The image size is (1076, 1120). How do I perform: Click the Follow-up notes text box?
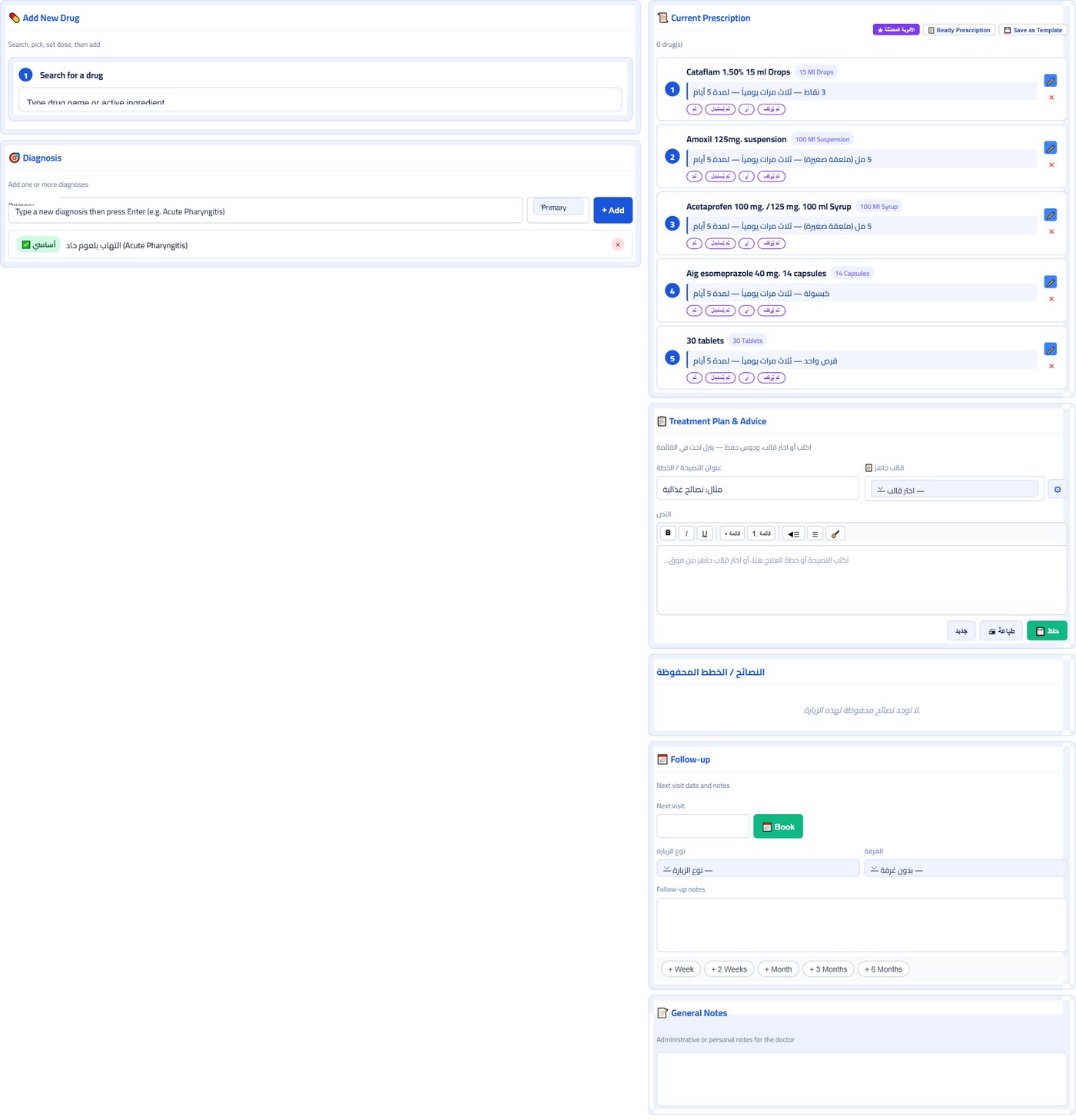[x=862, y=925]
